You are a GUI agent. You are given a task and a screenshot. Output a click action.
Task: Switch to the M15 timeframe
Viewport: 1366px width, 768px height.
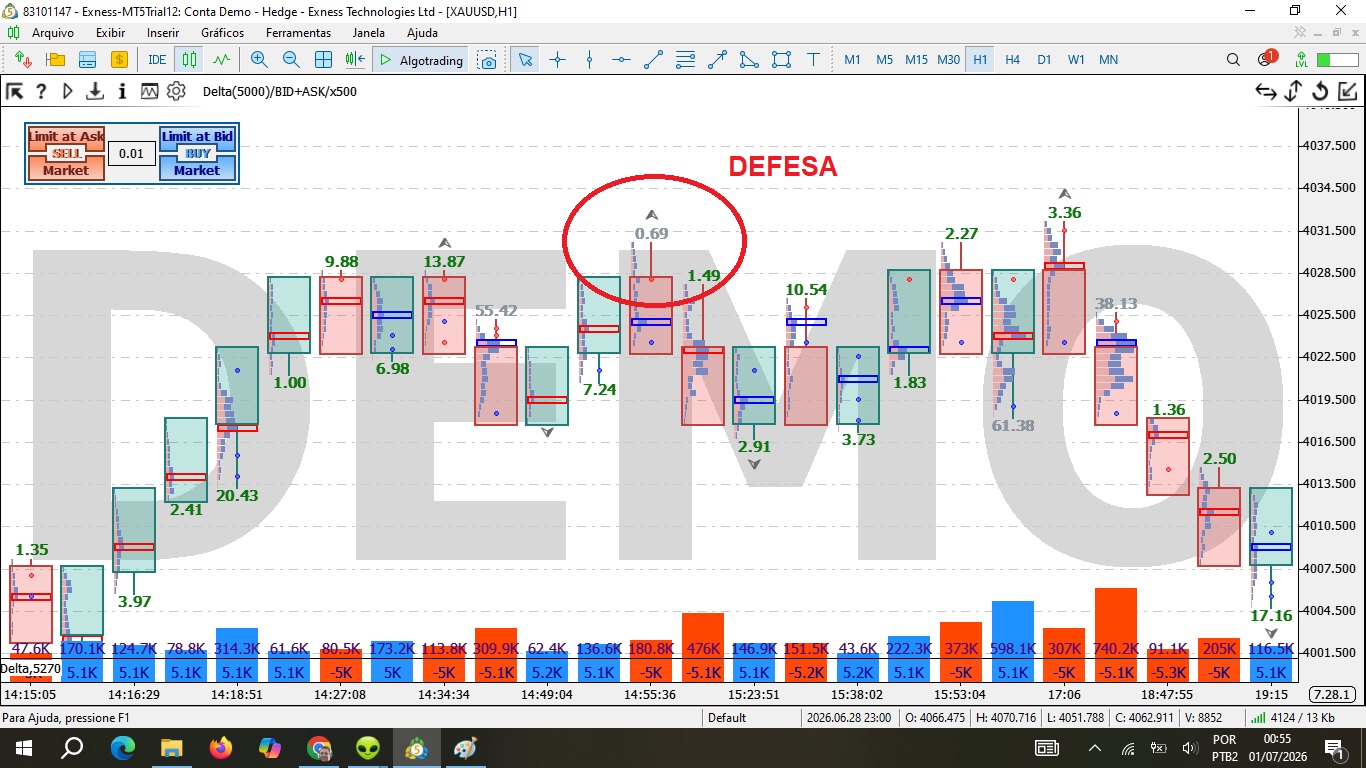coord(916,60)
